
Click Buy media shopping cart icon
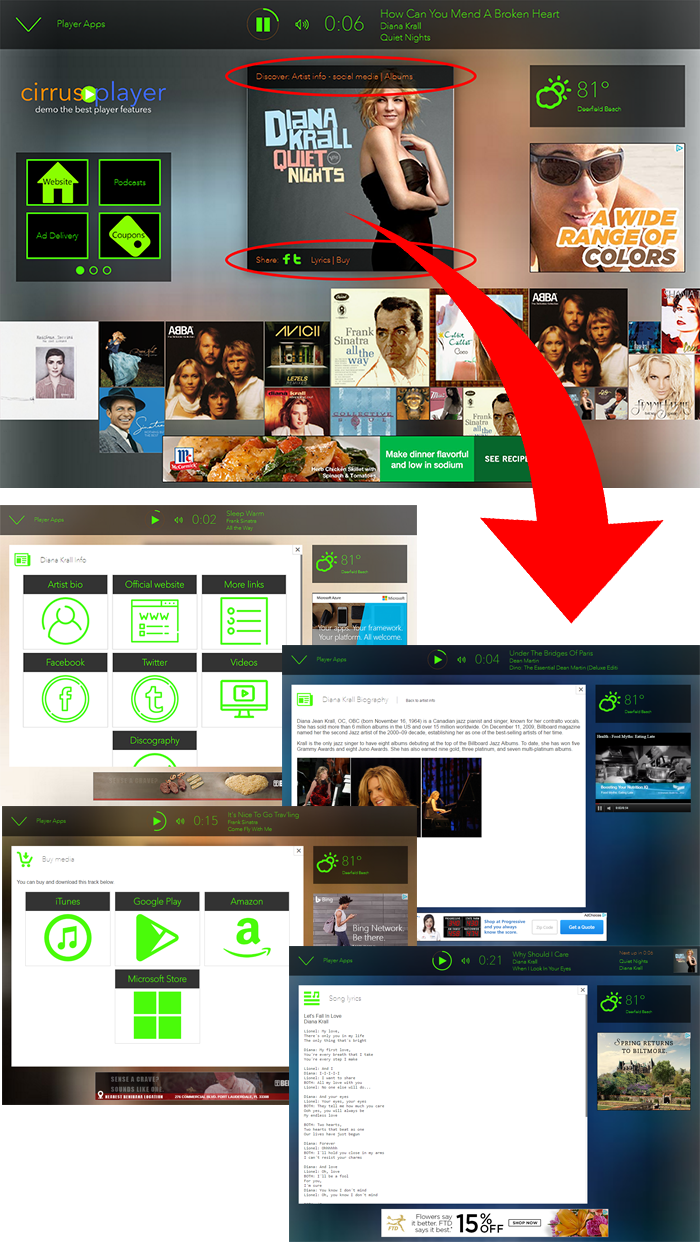(25, 859)
